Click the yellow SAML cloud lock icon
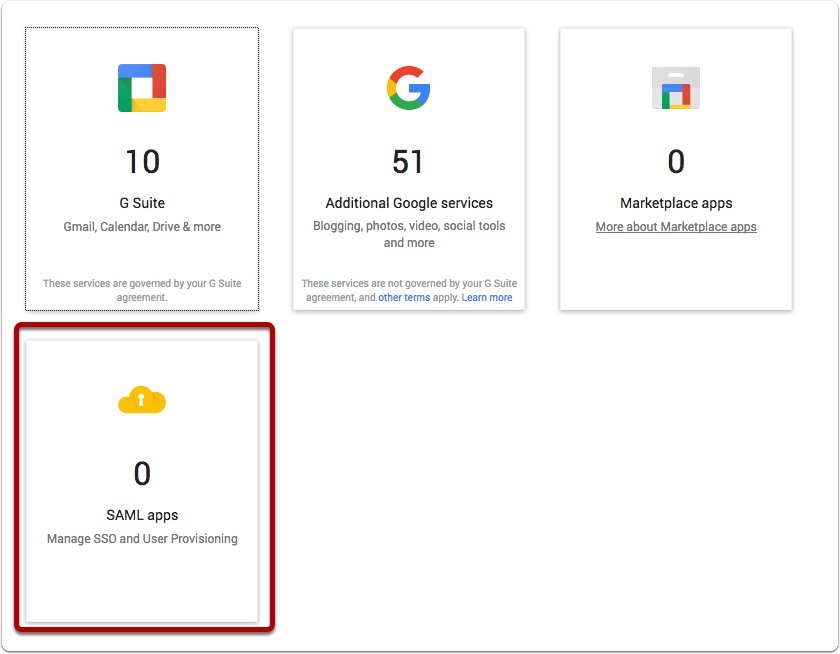The image size is (840, 654). [142, 400]
